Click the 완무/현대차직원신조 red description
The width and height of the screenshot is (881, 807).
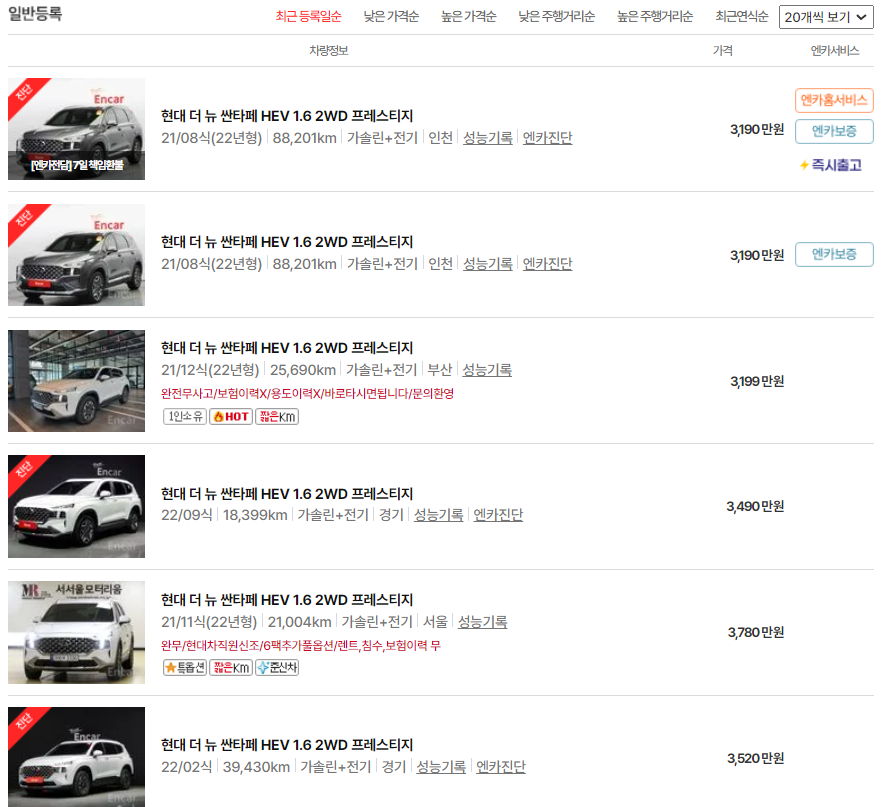point(301,645)
